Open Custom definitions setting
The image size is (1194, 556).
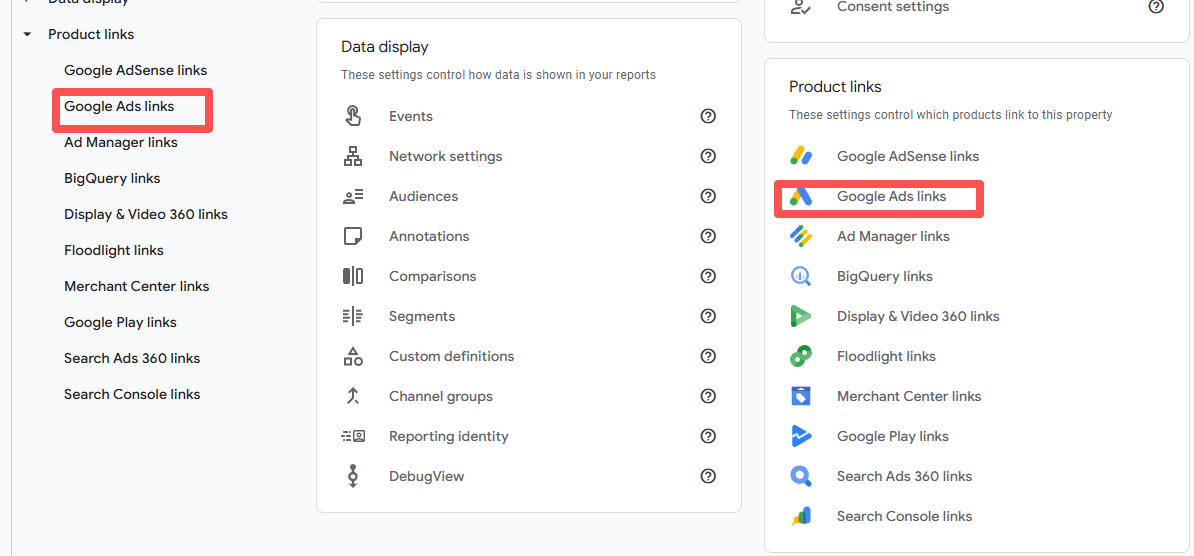point(451,356)
